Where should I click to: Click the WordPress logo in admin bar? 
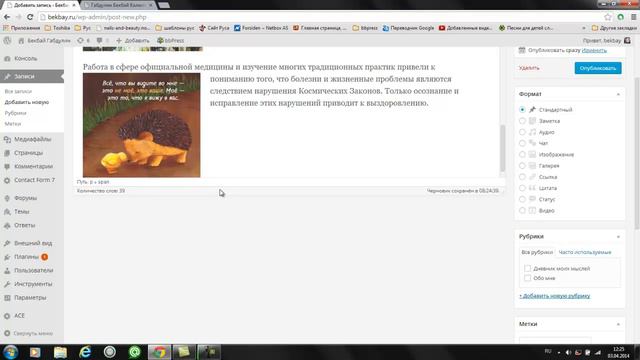(7, 40)
